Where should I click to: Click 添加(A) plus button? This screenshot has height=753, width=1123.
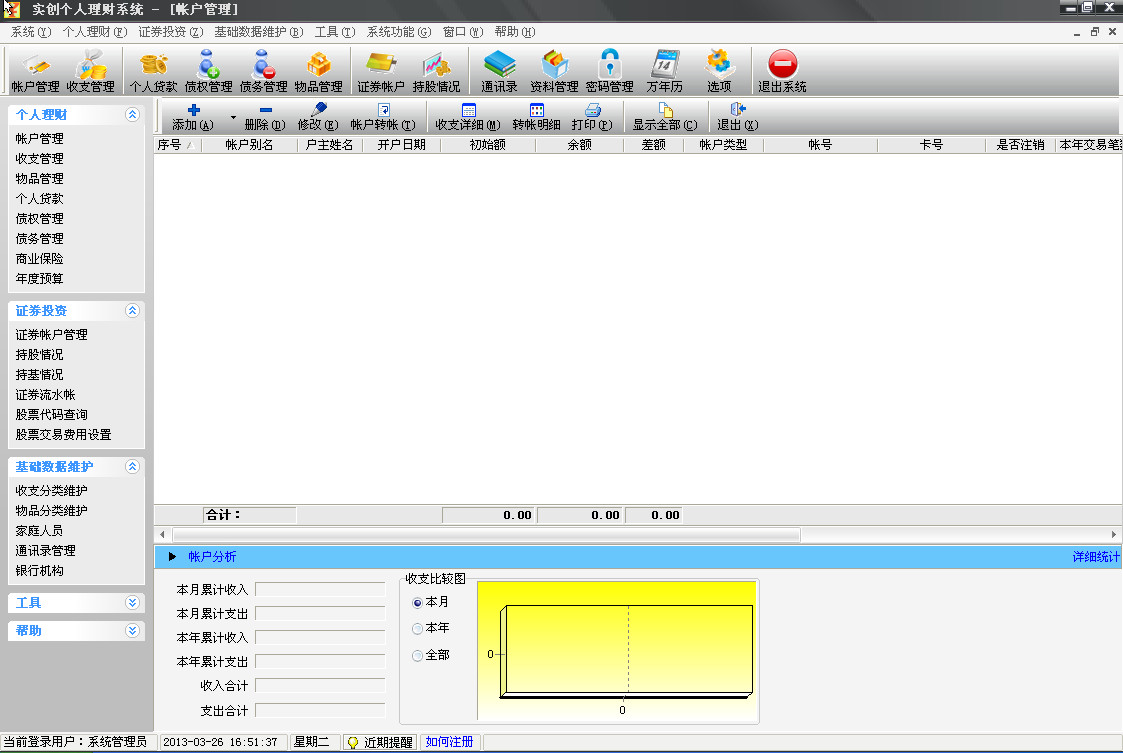coord(193,117)
